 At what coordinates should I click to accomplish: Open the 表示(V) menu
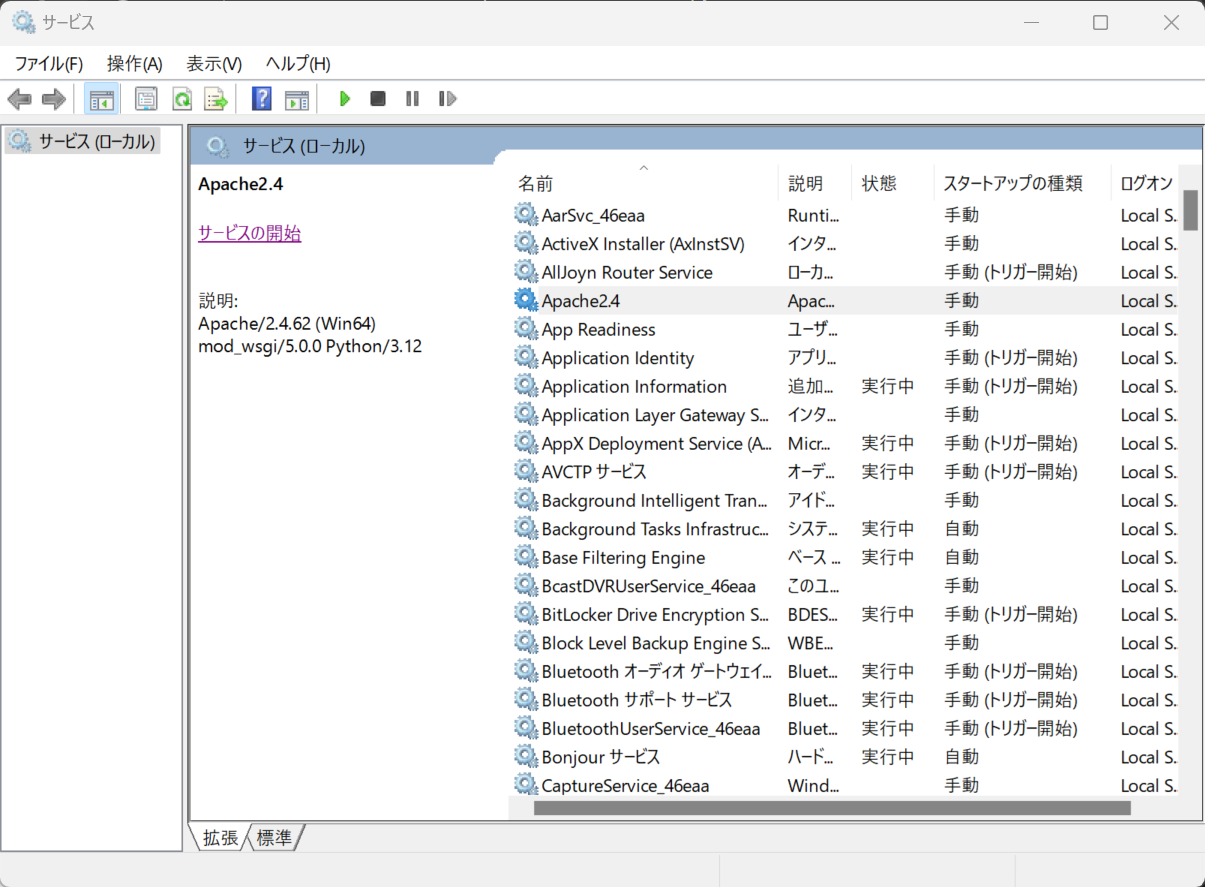click(214, 64)
